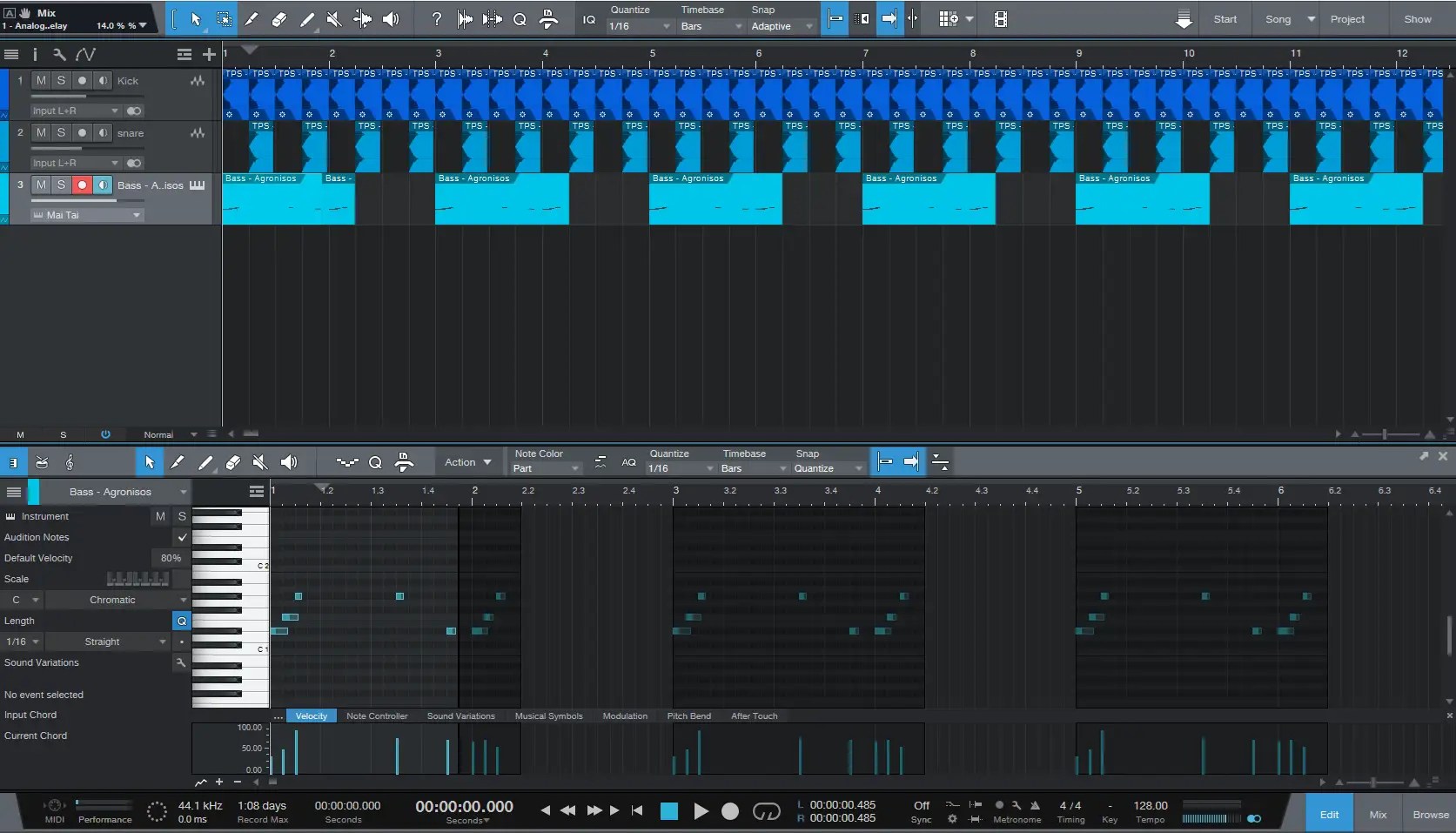Select the Eraser tool in top toolbar
Screen dimensions: 1456x833
click(279, 19)
